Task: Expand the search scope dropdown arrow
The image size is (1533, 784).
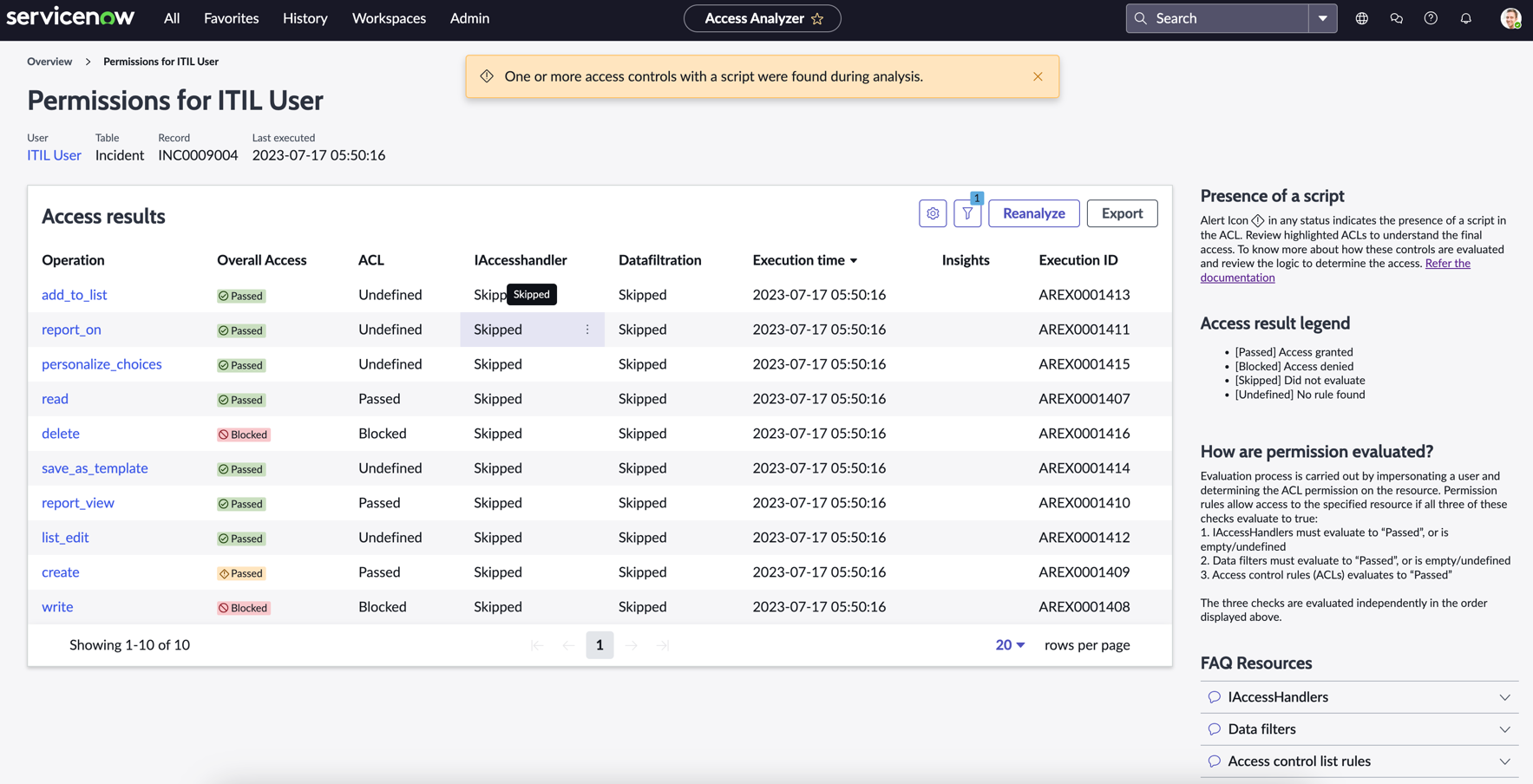Action: [1322, 18]
